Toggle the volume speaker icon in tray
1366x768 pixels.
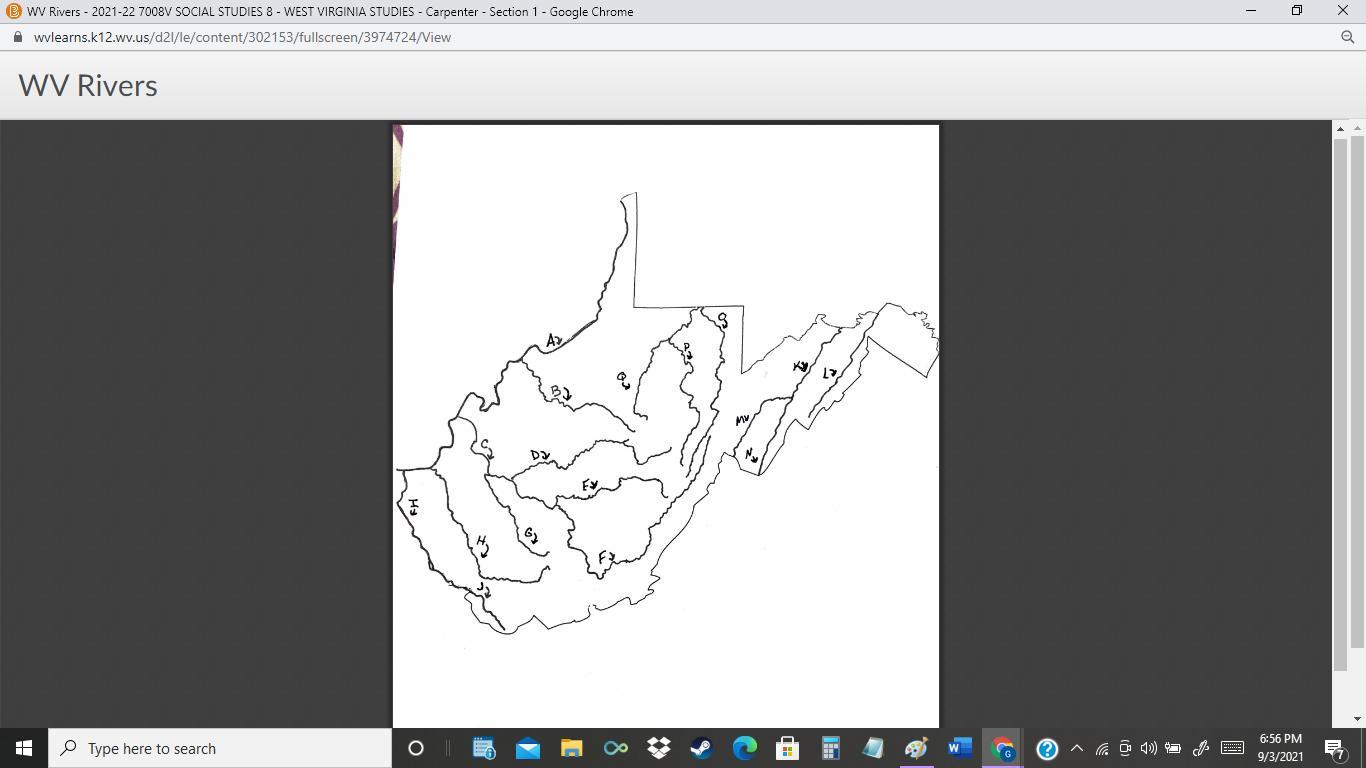1149,748
